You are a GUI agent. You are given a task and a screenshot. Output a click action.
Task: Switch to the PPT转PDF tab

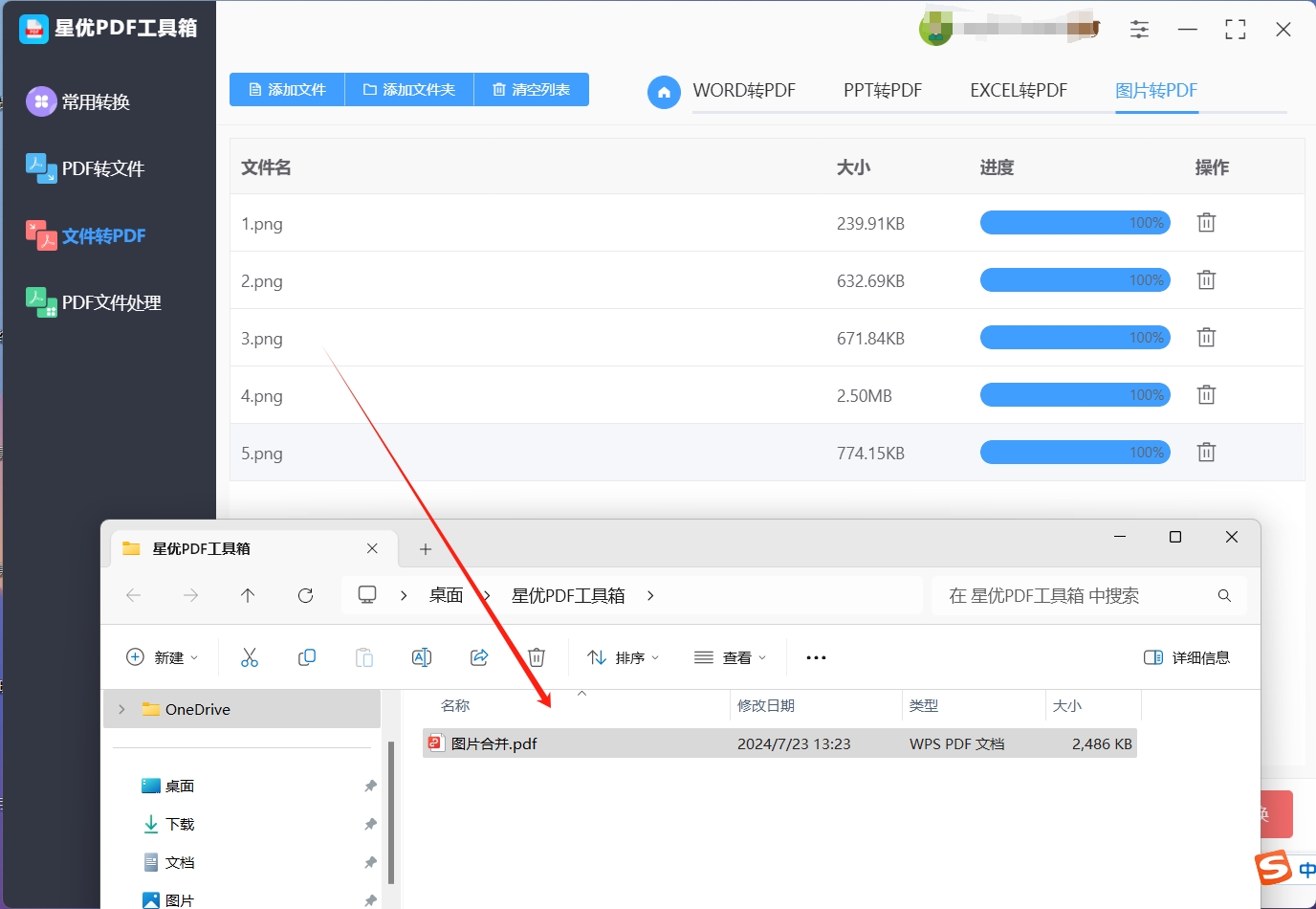883,91
